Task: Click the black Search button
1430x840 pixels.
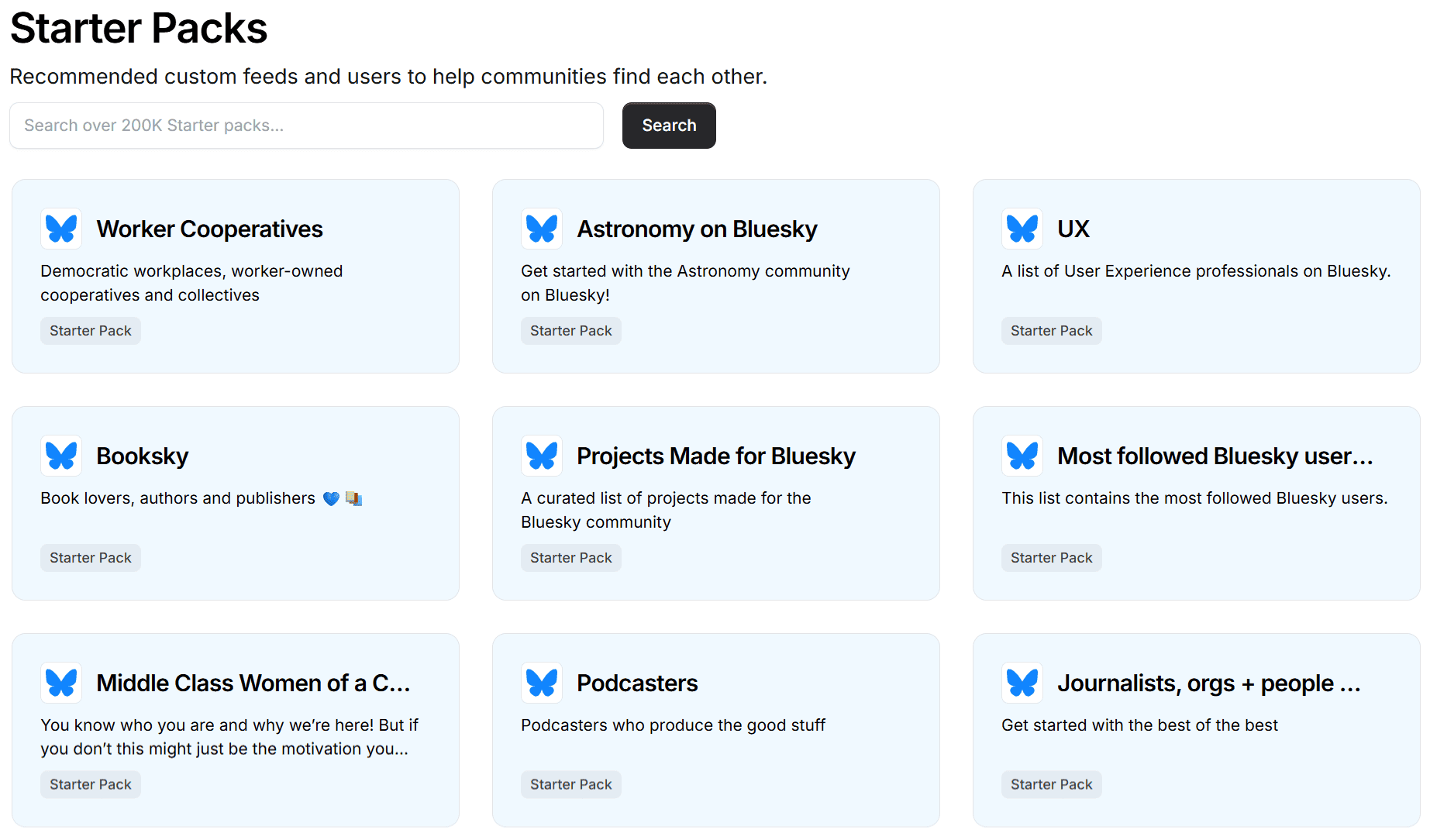Action: click(x=669, y=126)
